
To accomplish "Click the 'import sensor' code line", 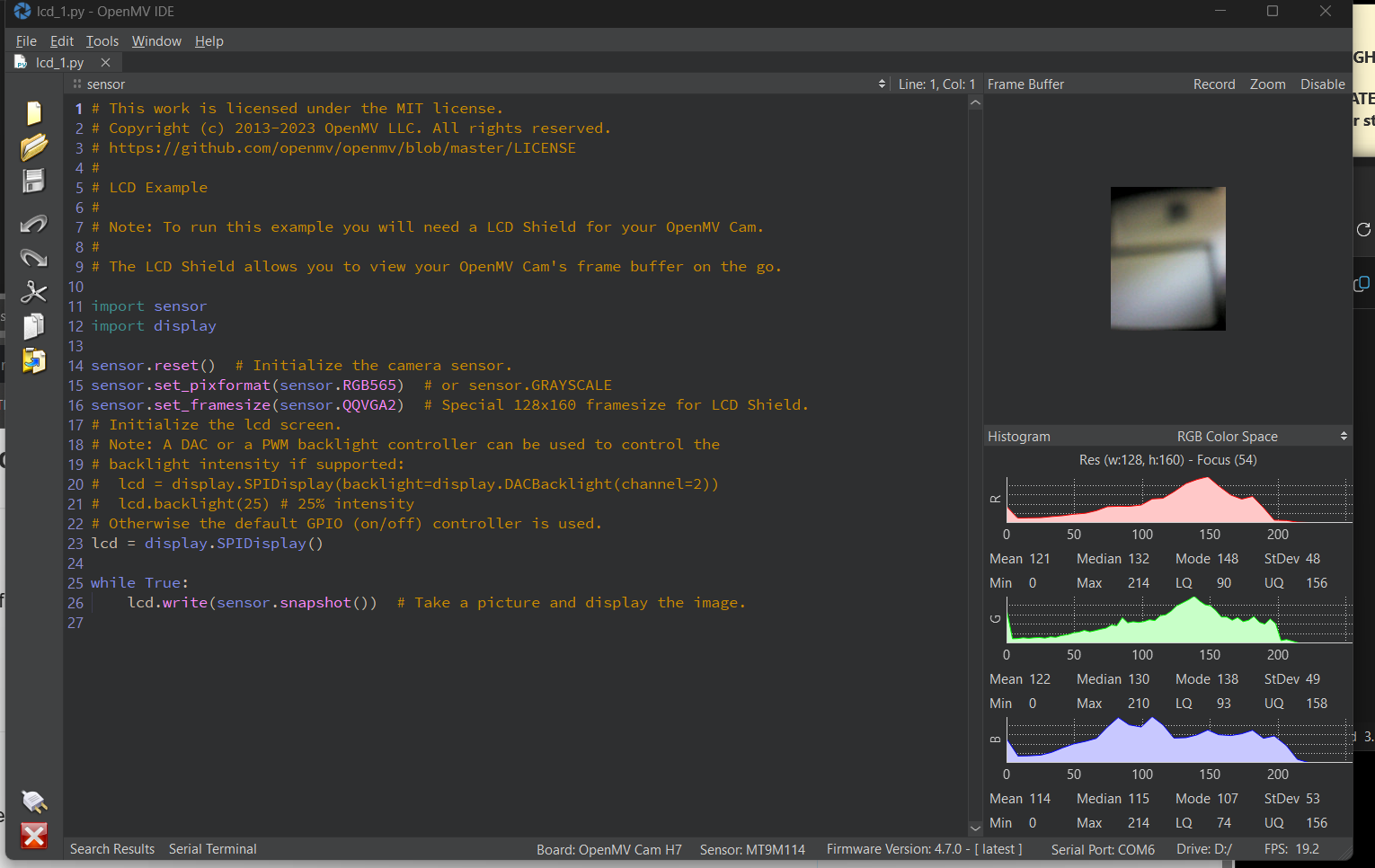I will pyautogui.click(x=149, y=306).
